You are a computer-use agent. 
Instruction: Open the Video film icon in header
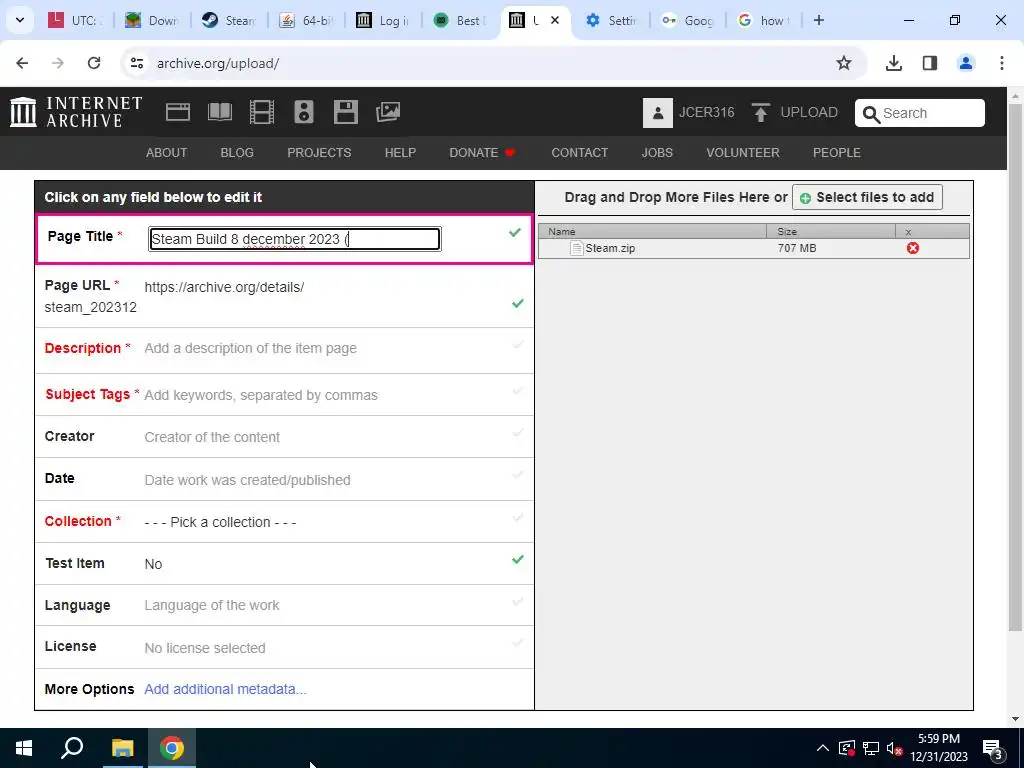point(262,112)
